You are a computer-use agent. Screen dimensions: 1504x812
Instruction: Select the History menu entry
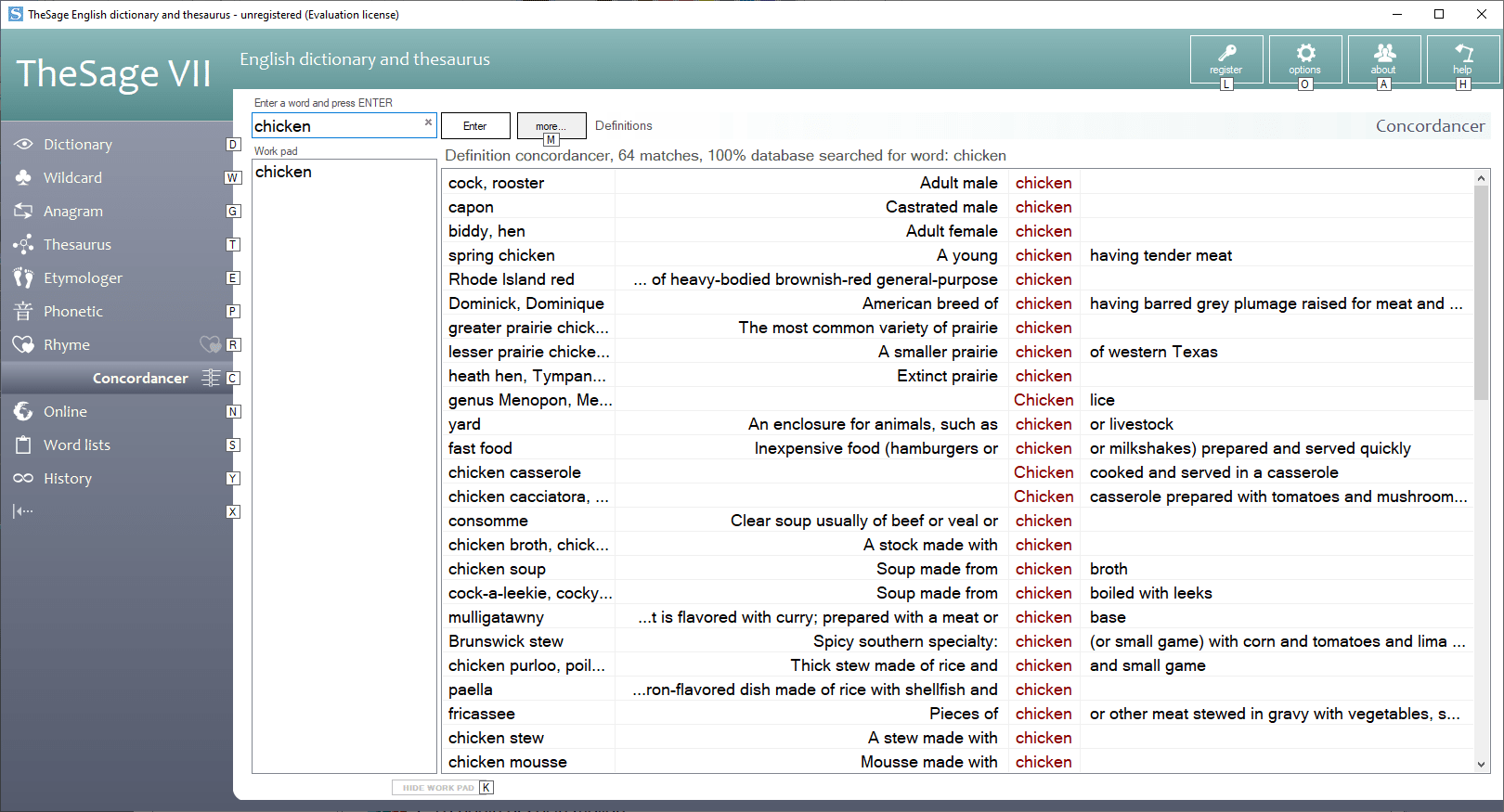click(68, 478)
